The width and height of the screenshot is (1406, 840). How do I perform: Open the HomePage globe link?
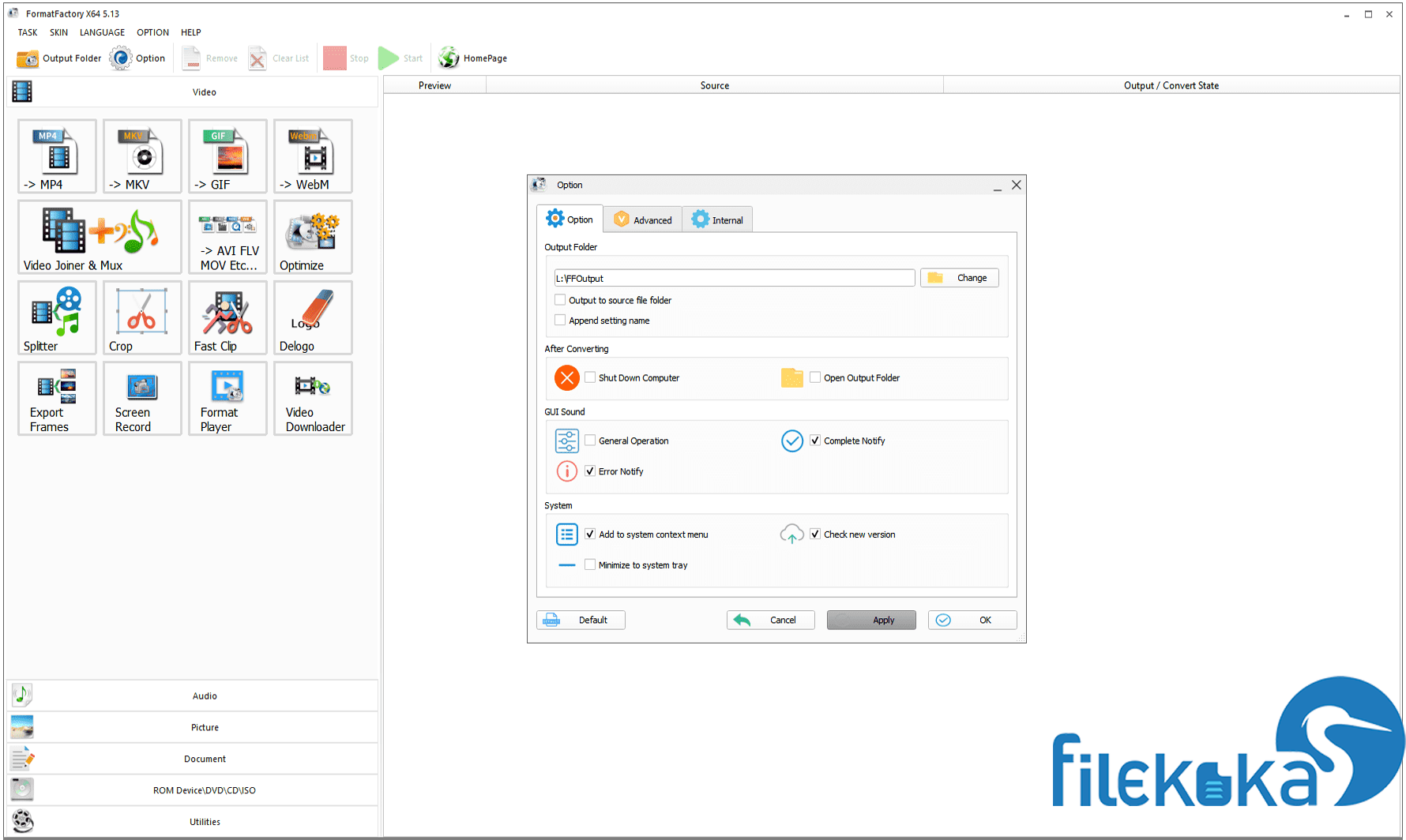(473, 58)
